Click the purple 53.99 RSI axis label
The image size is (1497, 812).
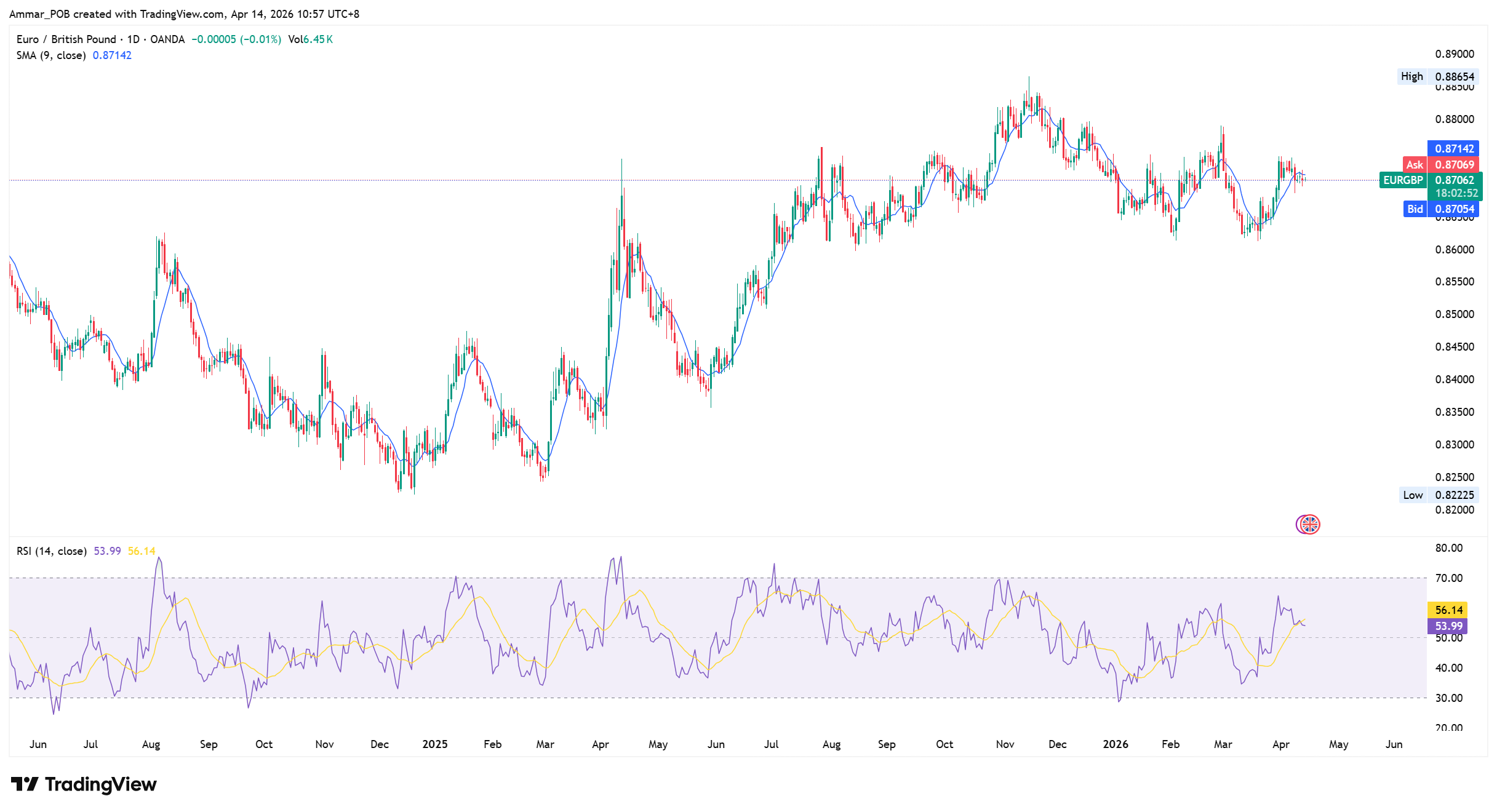[1448, 626]
